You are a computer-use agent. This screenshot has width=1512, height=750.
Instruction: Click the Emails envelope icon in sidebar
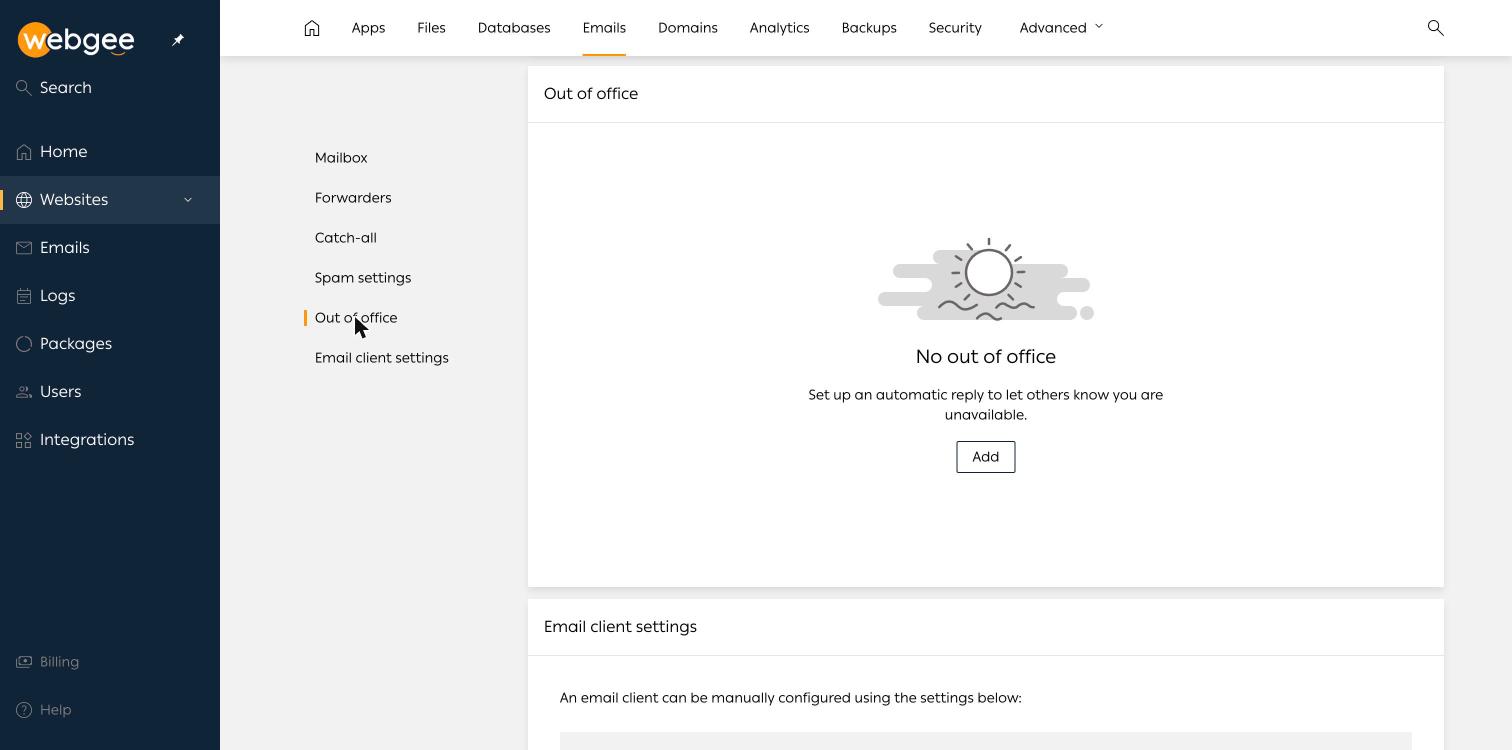24,248
